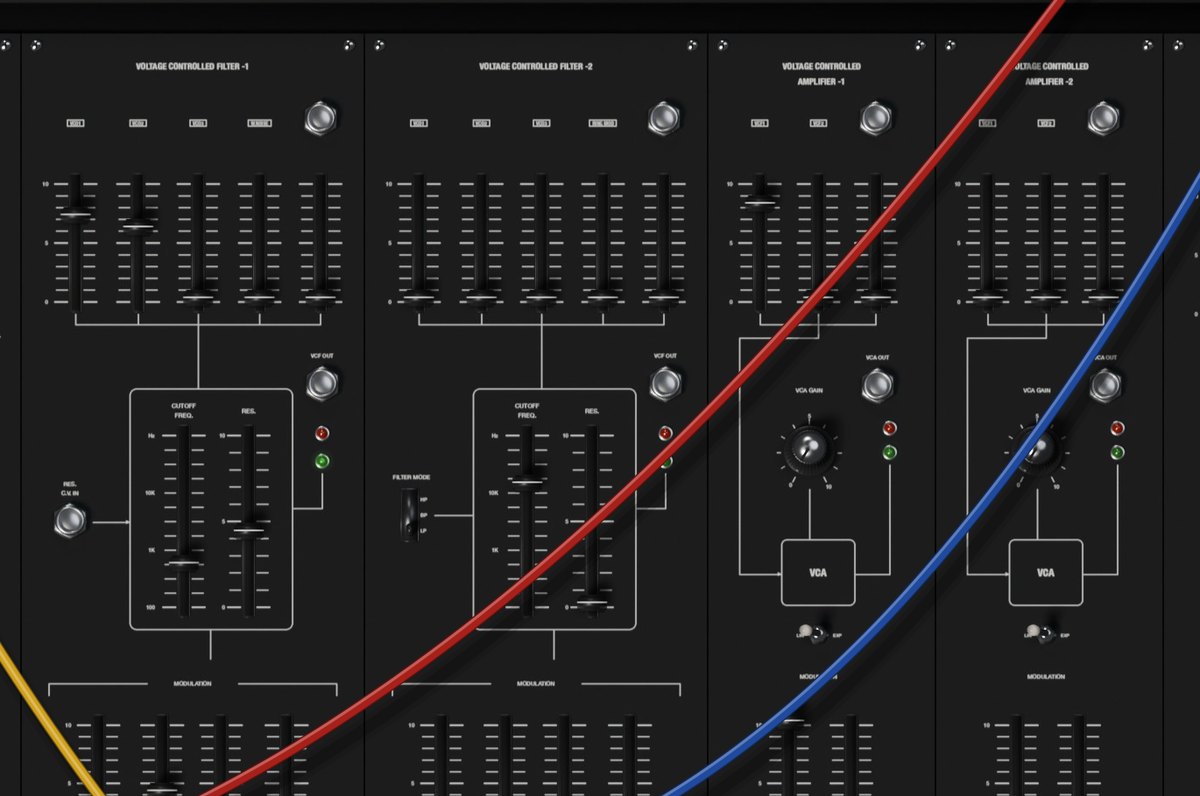Click the "MODULATION" label under Filter -1

pos(193,684)
